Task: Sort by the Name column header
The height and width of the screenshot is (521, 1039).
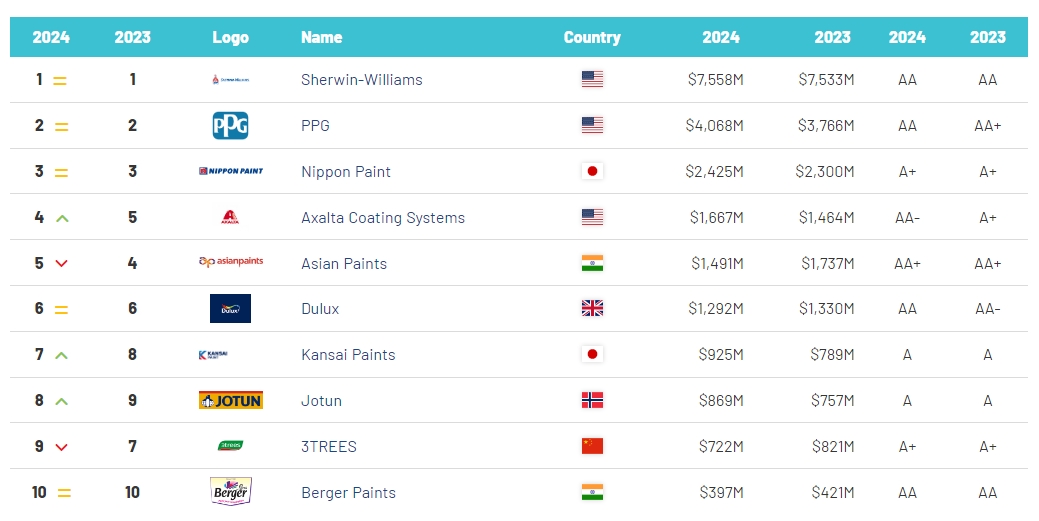Action: click(321, 37)
